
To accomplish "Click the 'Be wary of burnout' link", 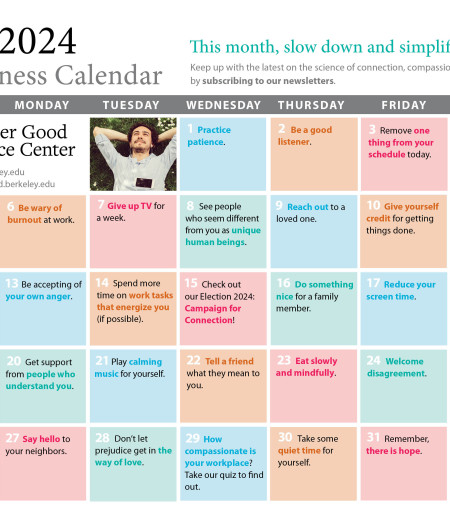I will pos(35,214).
